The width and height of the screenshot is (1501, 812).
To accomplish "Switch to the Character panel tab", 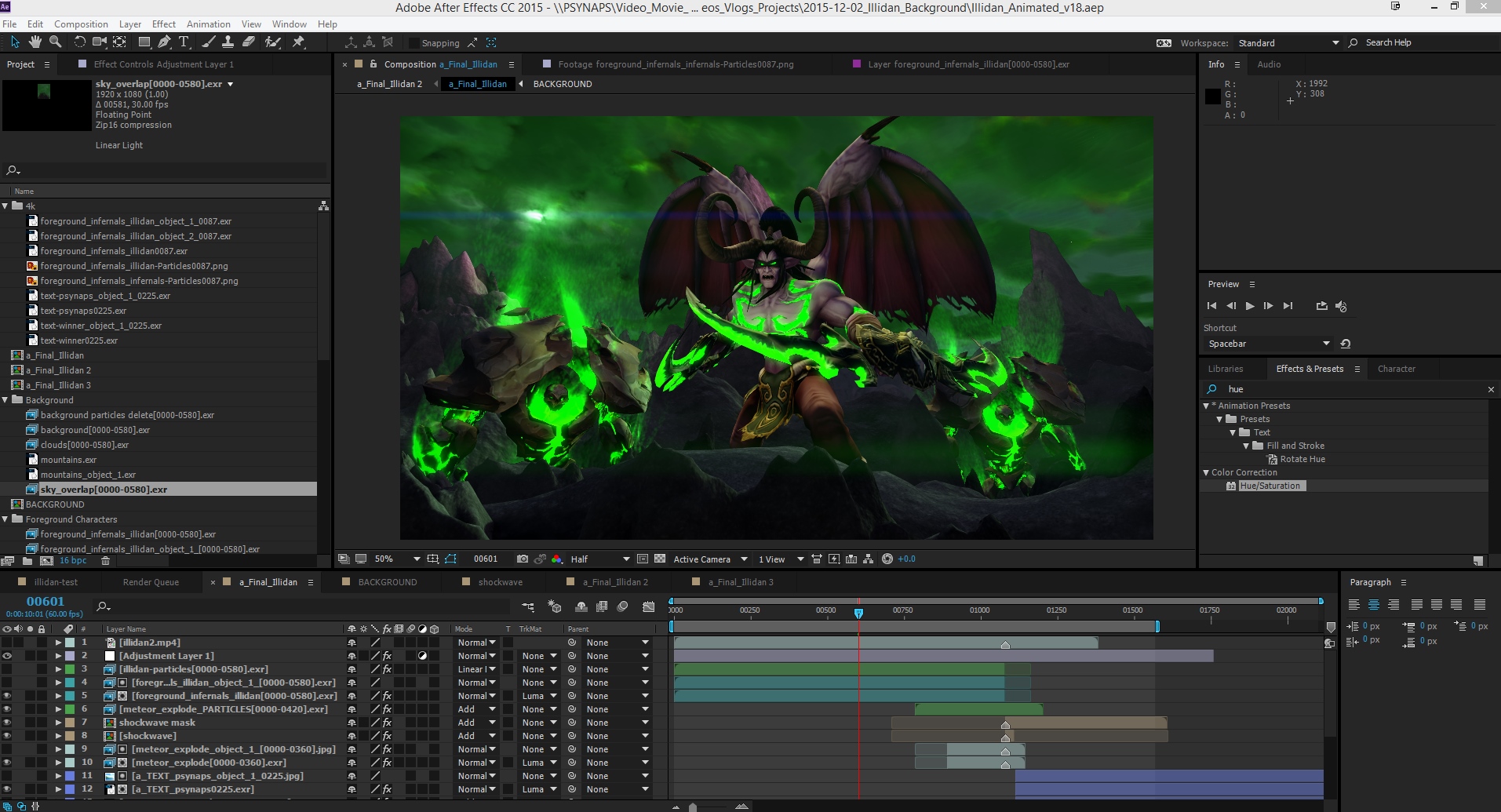I will tap(1396, 369).
